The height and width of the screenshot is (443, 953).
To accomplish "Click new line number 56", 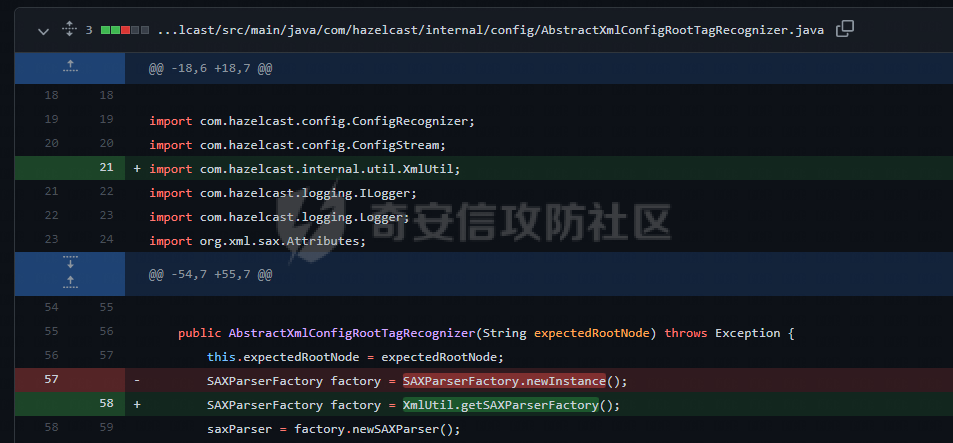I will point(106,331).
